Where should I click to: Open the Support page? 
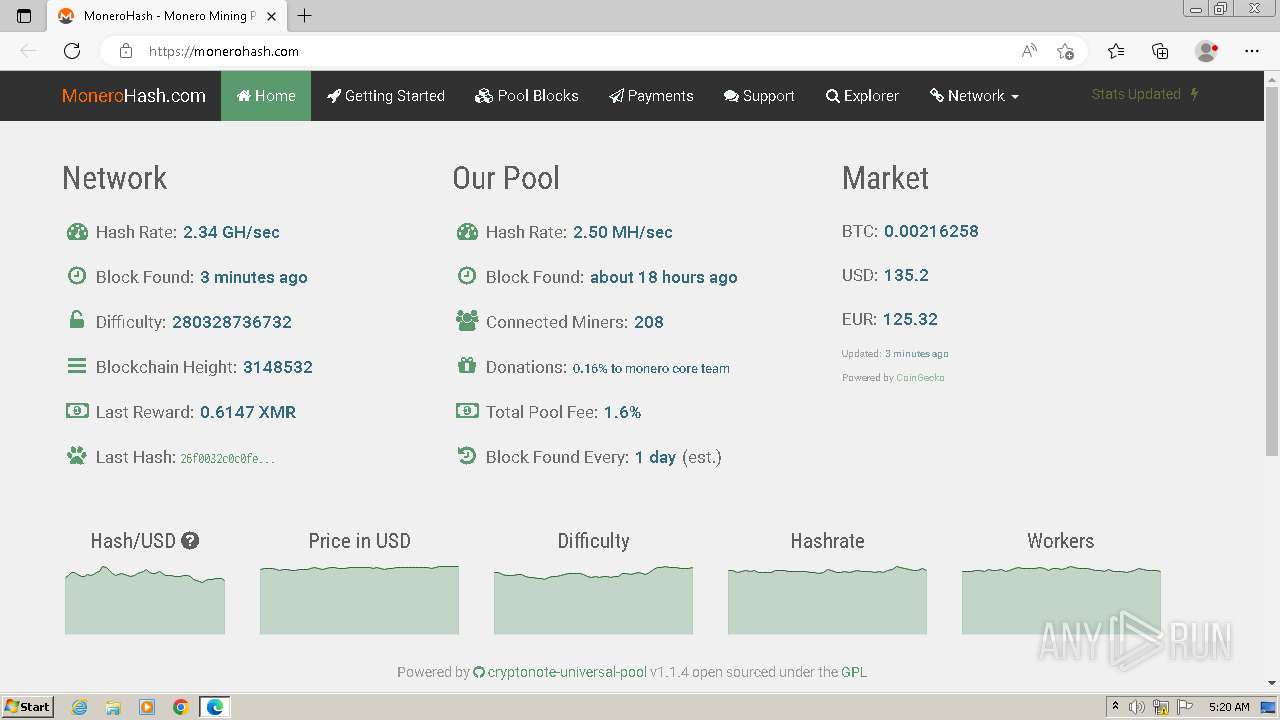(x=759, y=96)
